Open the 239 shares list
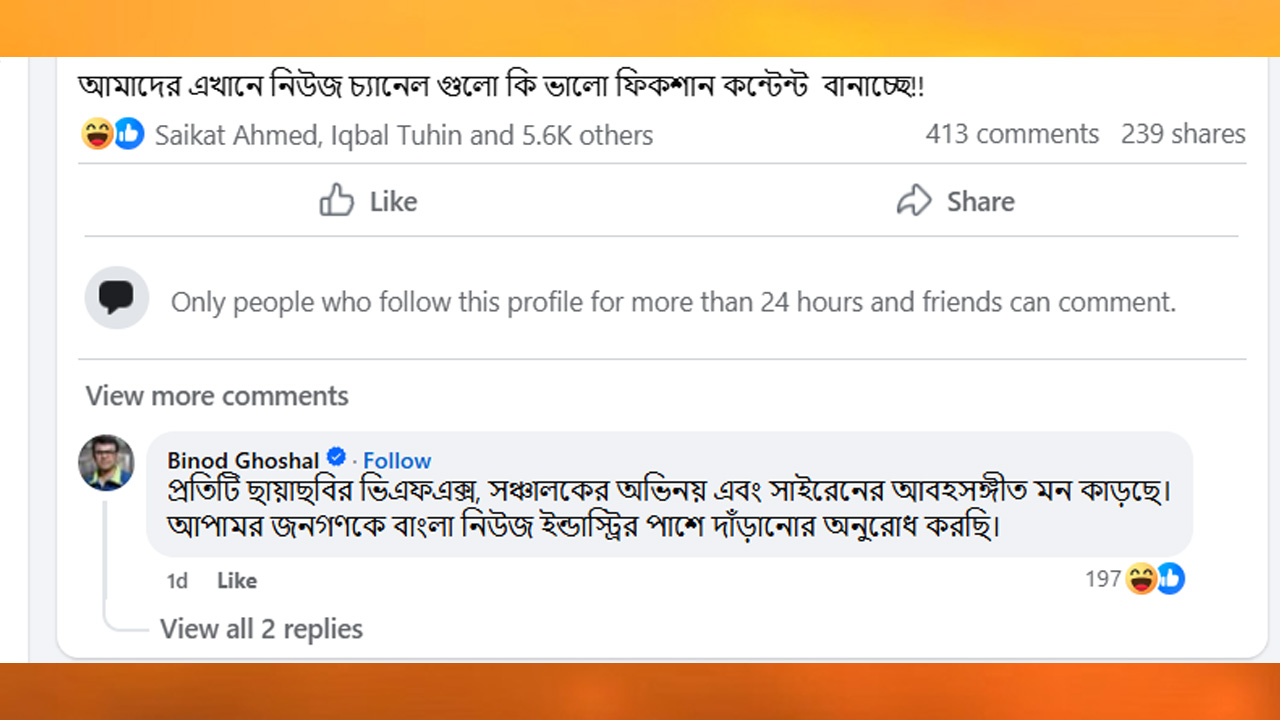Viewport: 1280px width, 720px height. tap(1183, 134)
